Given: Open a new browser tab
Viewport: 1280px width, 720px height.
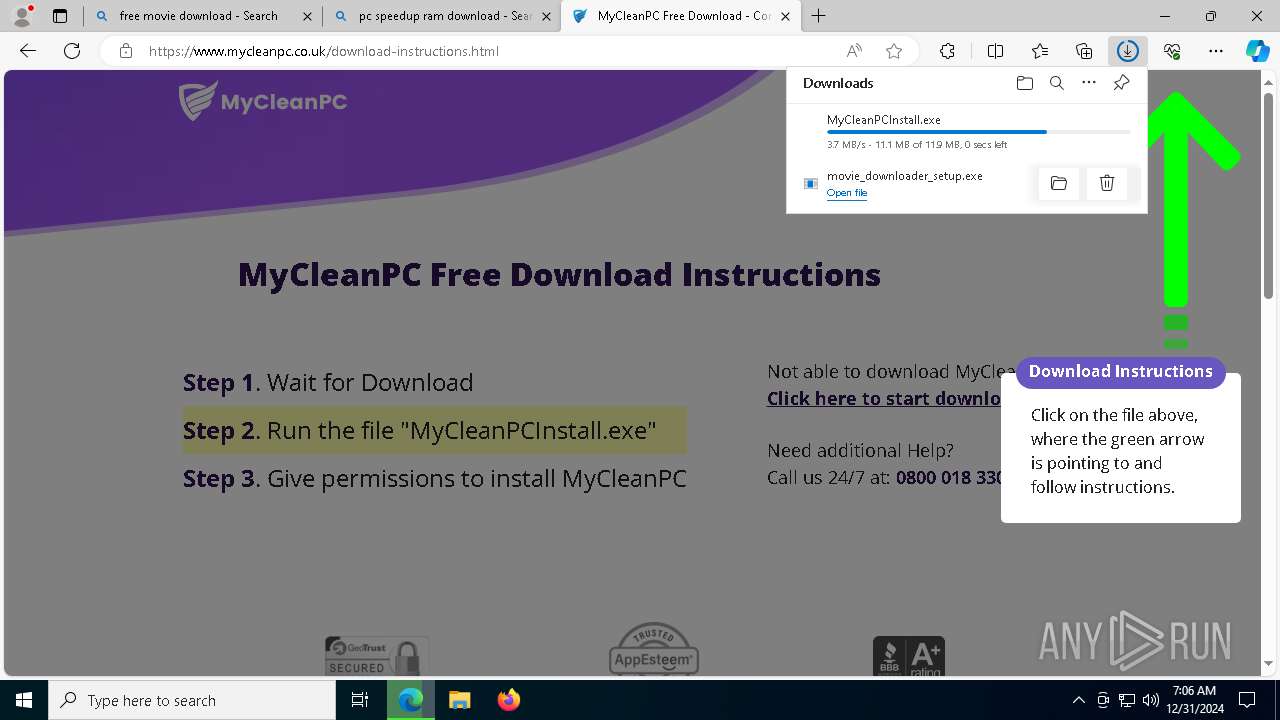Looking at the screenshot, I should pos(819,16).
